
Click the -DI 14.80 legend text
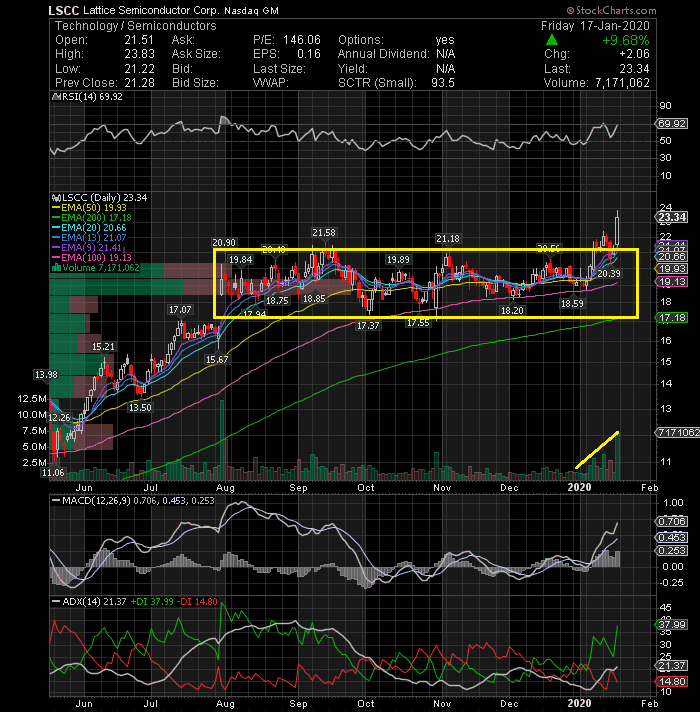click(197, 602)
